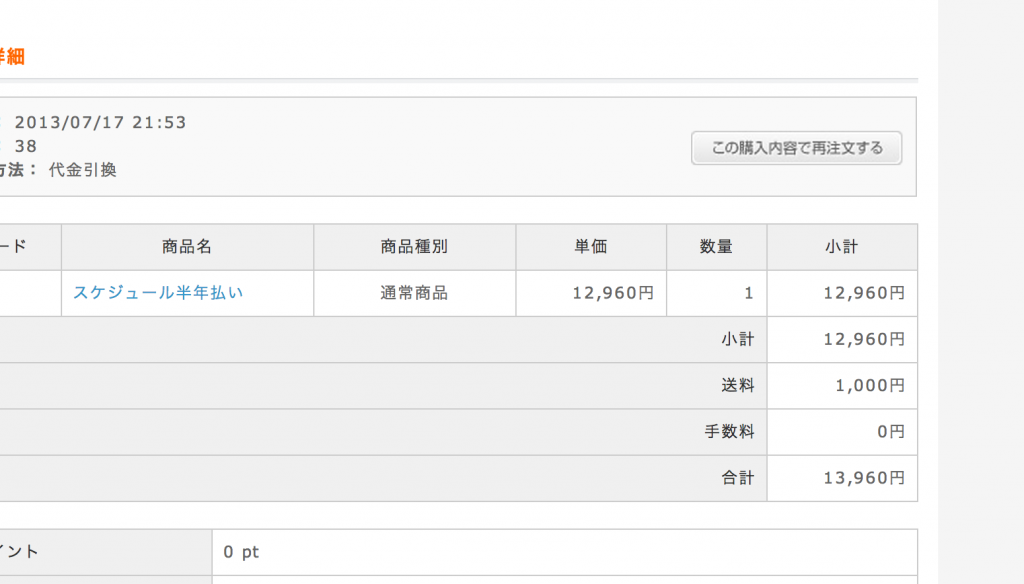Click the quantity cell showing 1
The width and height of the screenshot is (1024, 584).
748,293
